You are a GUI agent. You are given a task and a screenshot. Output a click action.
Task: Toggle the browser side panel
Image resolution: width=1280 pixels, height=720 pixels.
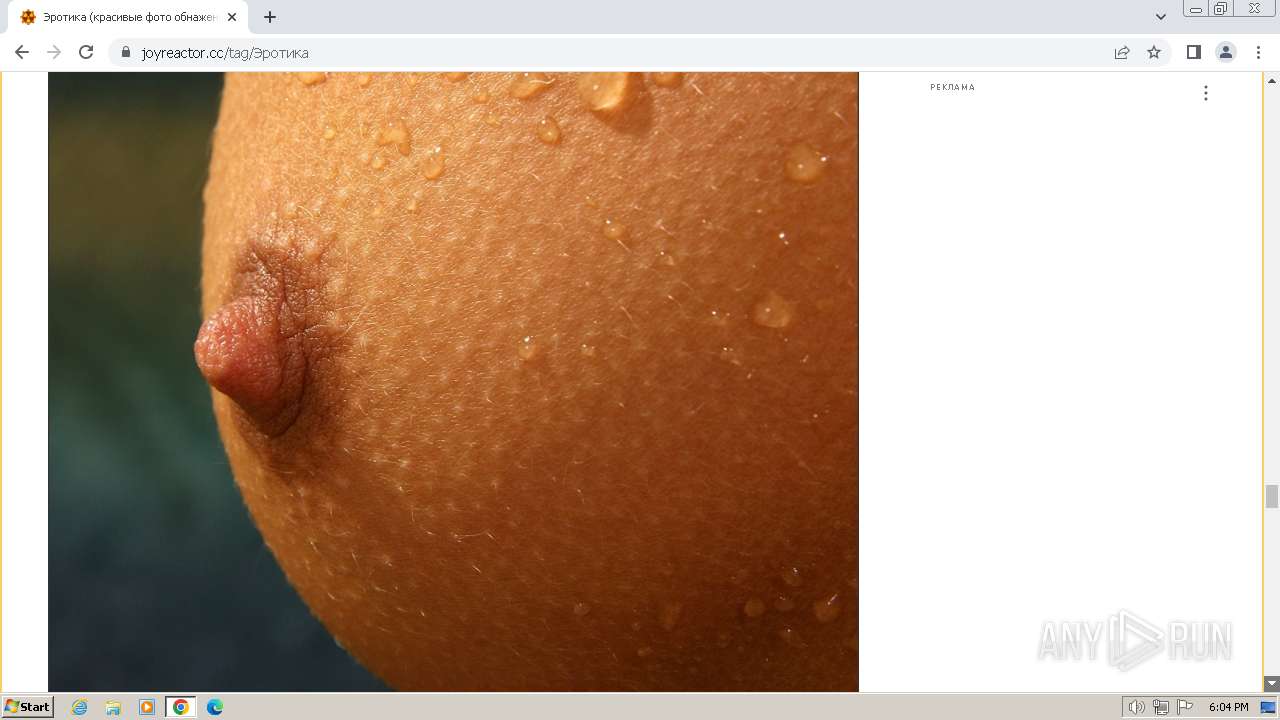[x=1194, y=52]
